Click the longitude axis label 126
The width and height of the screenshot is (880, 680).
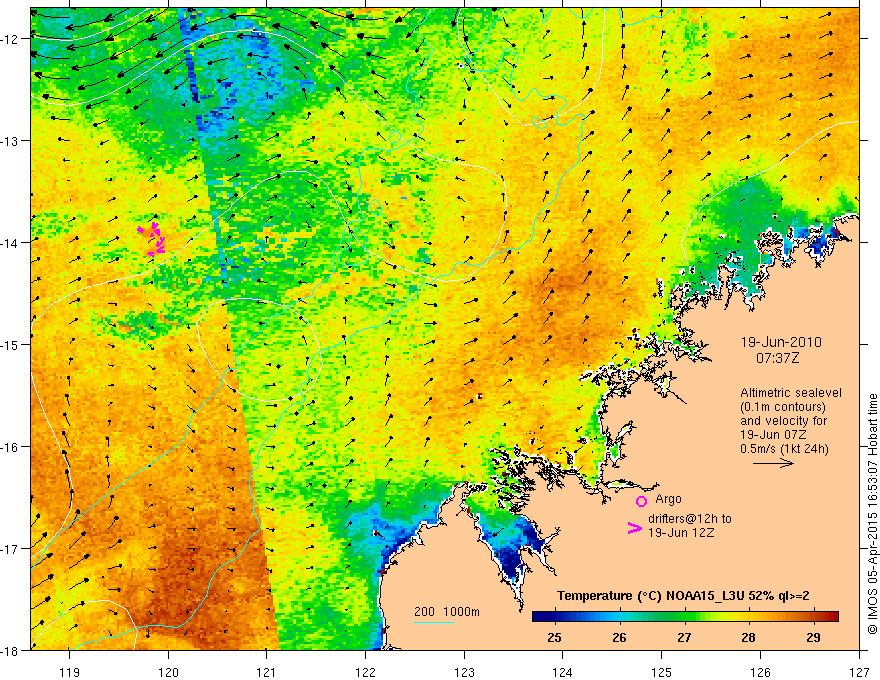pos(760,672)
